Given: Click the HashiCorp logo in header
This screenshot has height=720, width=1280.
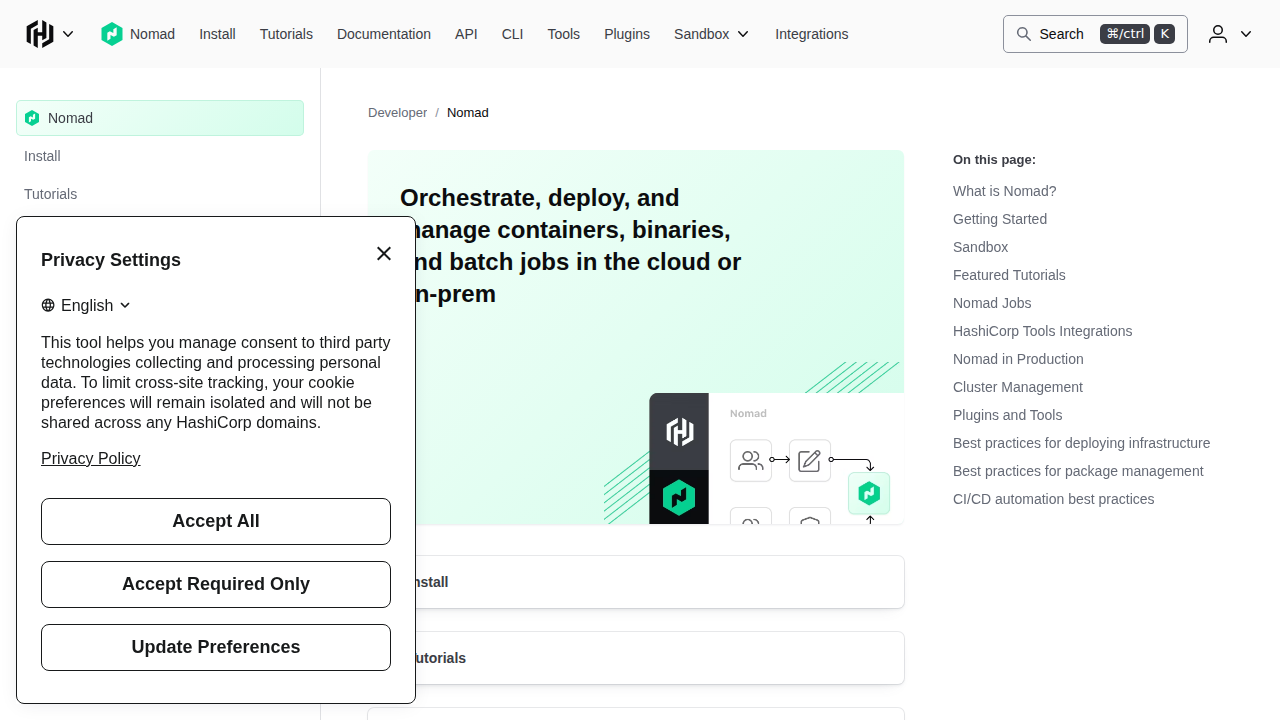Looking at the screenshot, I should click(40, 34).
